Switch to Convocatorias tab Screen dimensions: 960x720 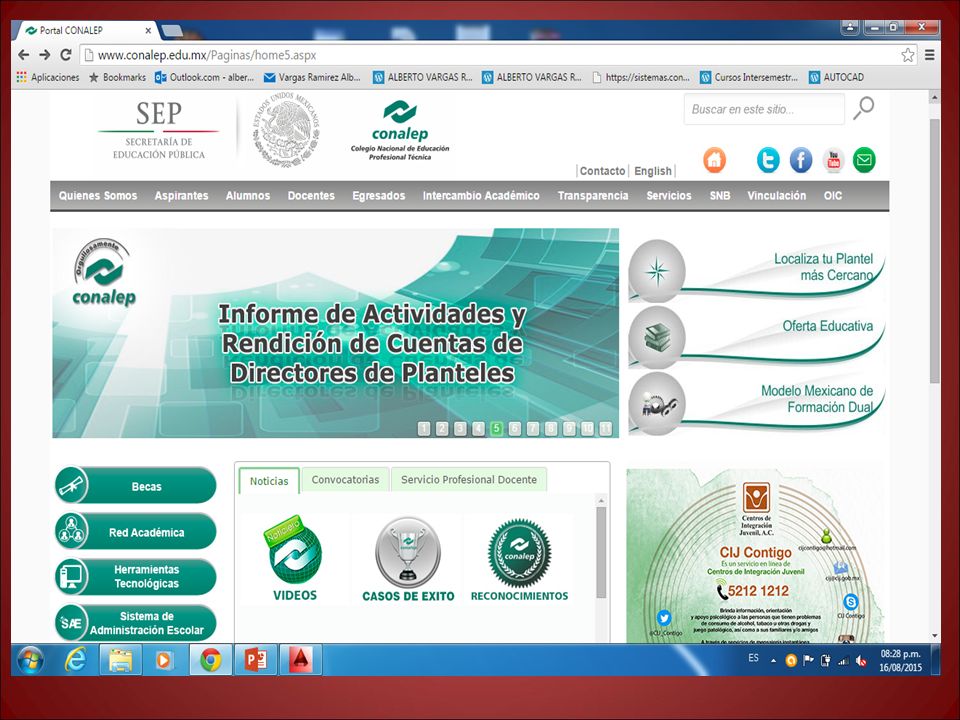(345, 479)
